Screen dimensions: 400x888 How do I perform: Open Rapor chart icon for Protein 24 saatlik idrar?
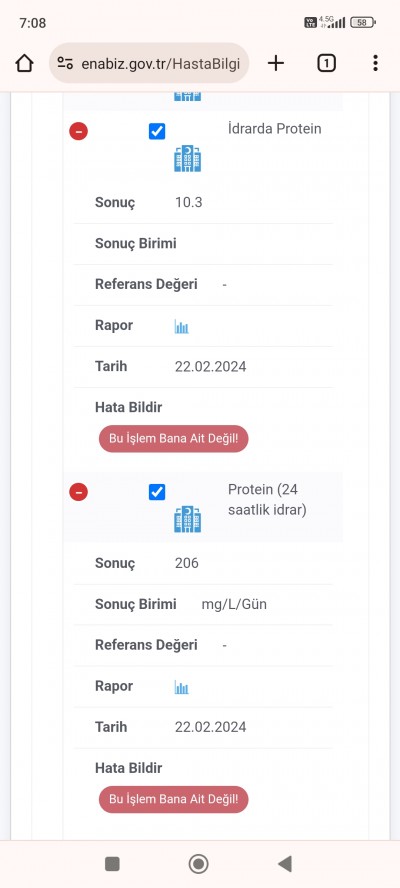click(181, 687)
